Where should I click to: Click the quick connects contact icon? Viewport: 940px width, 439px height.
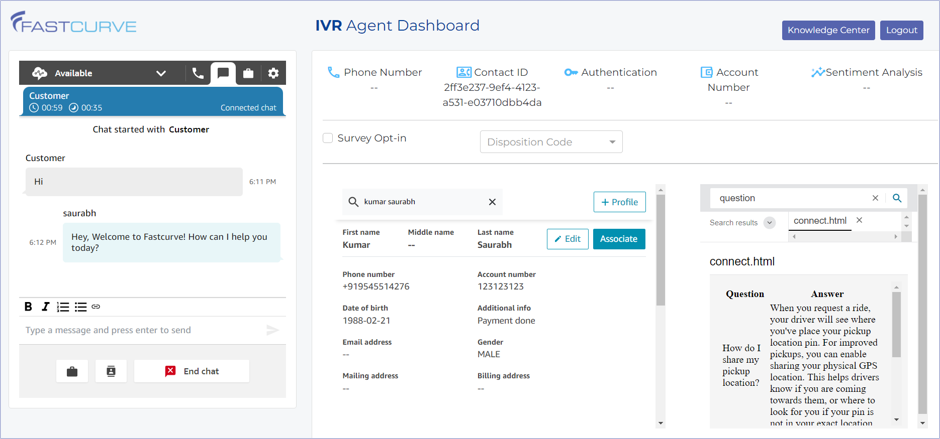tap(111, 371)
